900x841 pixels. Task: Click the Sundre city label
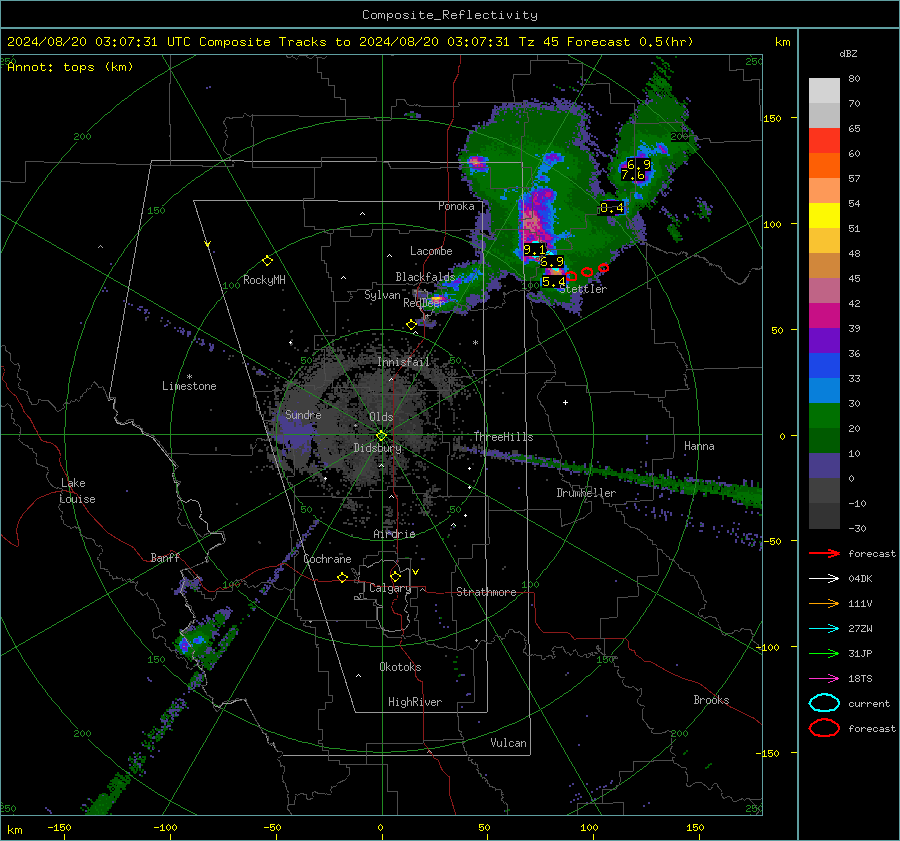(x=303, y=415)
